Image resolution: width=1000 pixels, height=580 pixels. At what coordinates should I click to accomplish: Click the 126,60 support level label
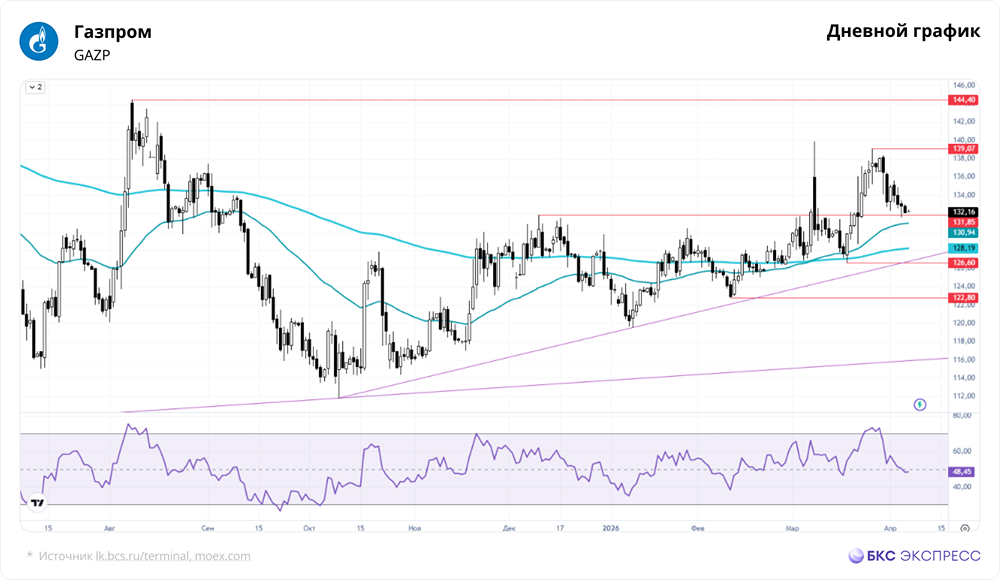(964, 263)
